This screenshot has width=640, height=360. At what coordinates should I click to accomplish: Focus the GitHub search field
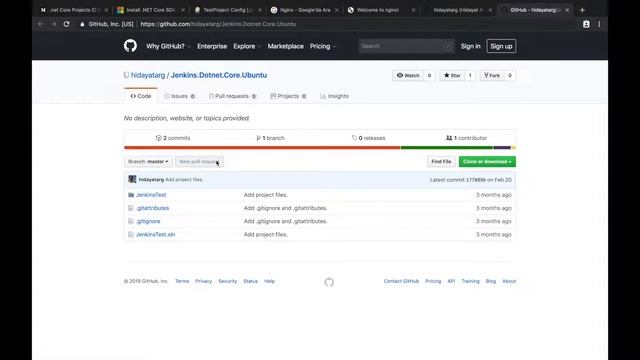(x=406, y=46)
